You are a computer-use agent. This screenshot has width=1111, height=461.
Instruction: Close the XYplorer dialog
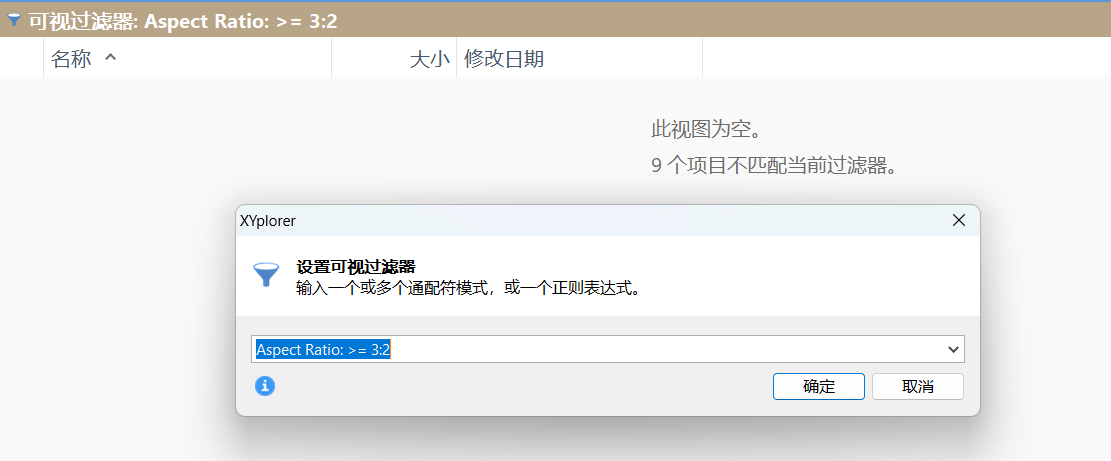tap(959, 220)
